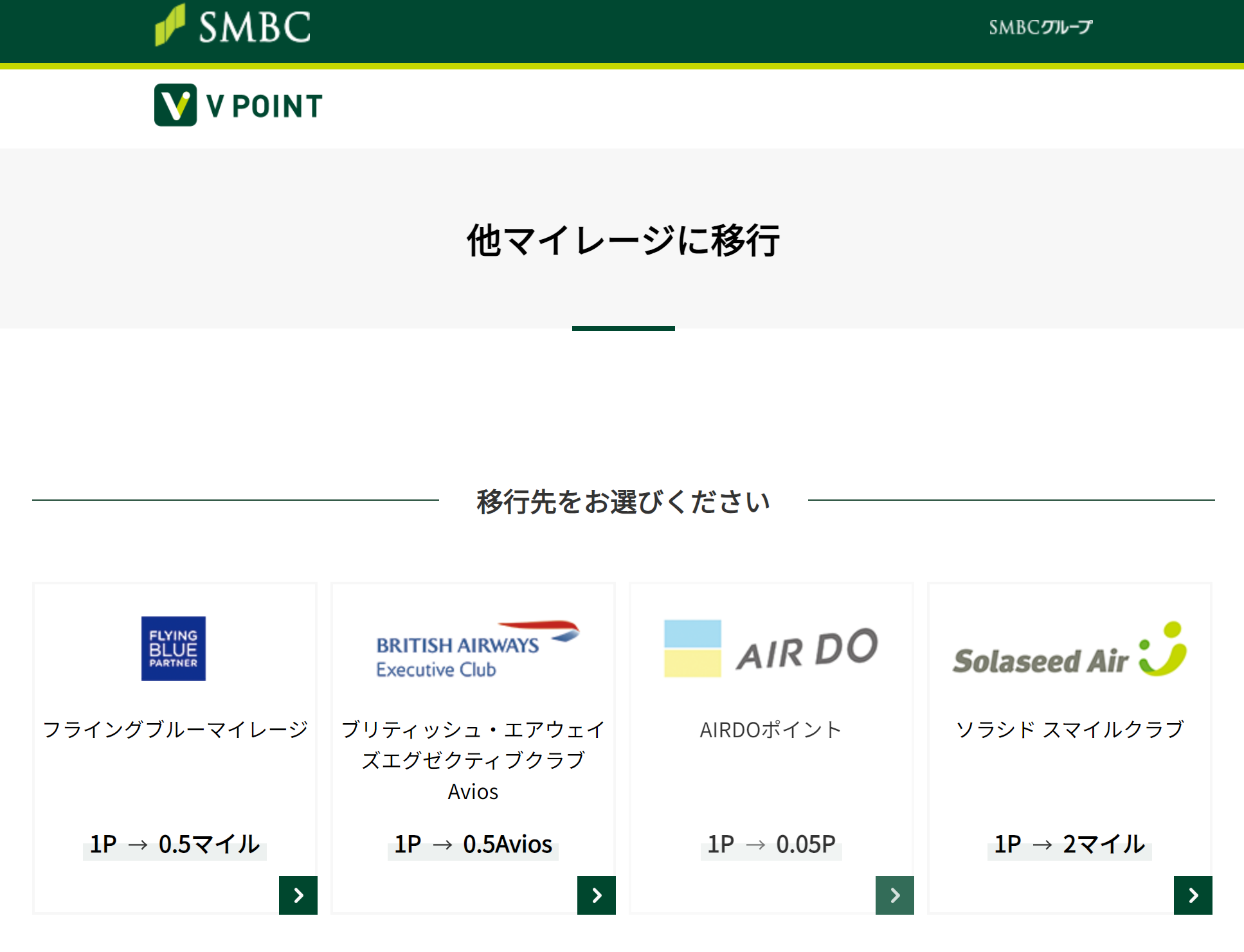Click the Solaseed Air logo
Image resolution: width=1244 pixels, height=952 pixels.
(1070, 649)
